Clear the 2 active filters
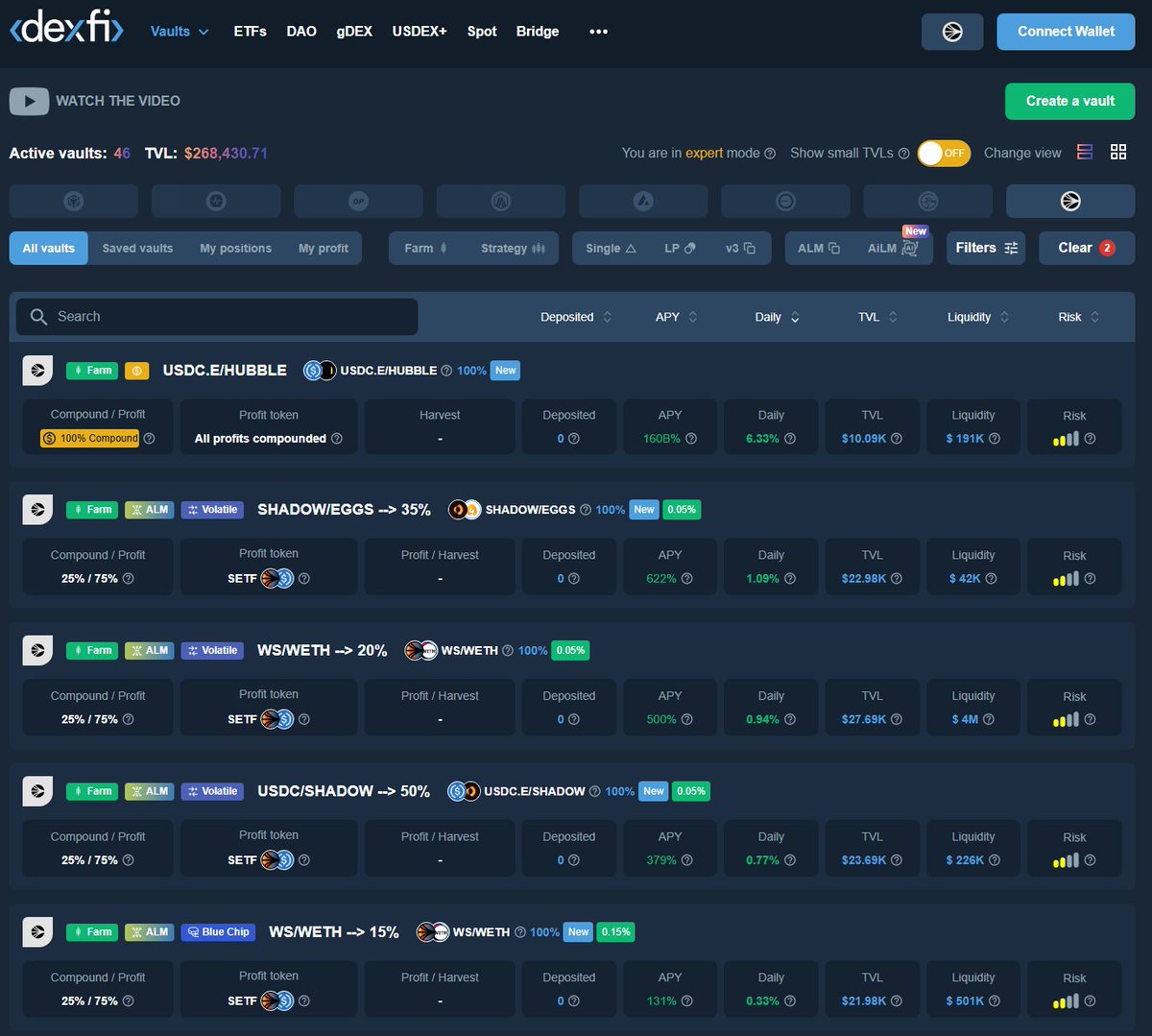 click(x=1087, y=248)
